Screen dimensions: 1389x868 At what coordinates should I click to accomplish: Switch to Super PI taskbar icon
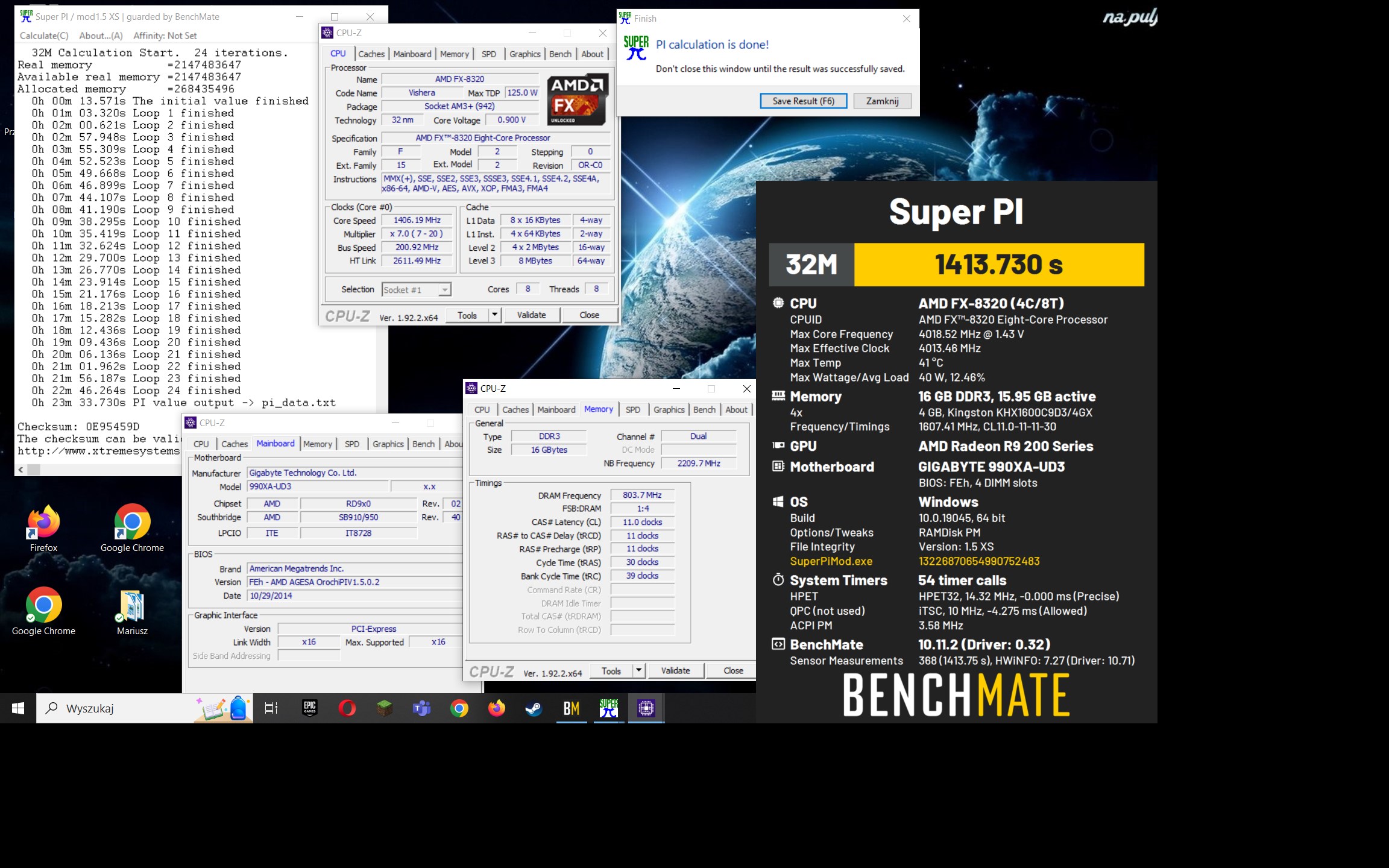[609, 708]
